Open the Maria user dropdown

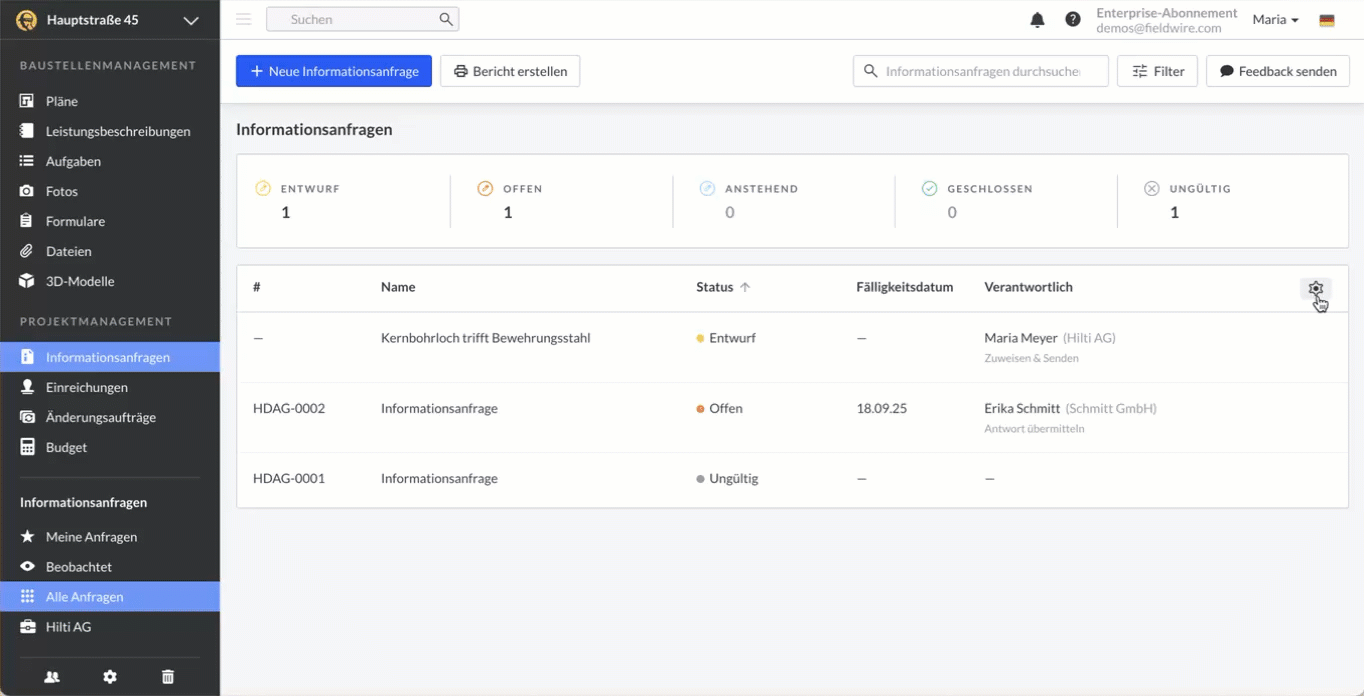point(1275,20)
